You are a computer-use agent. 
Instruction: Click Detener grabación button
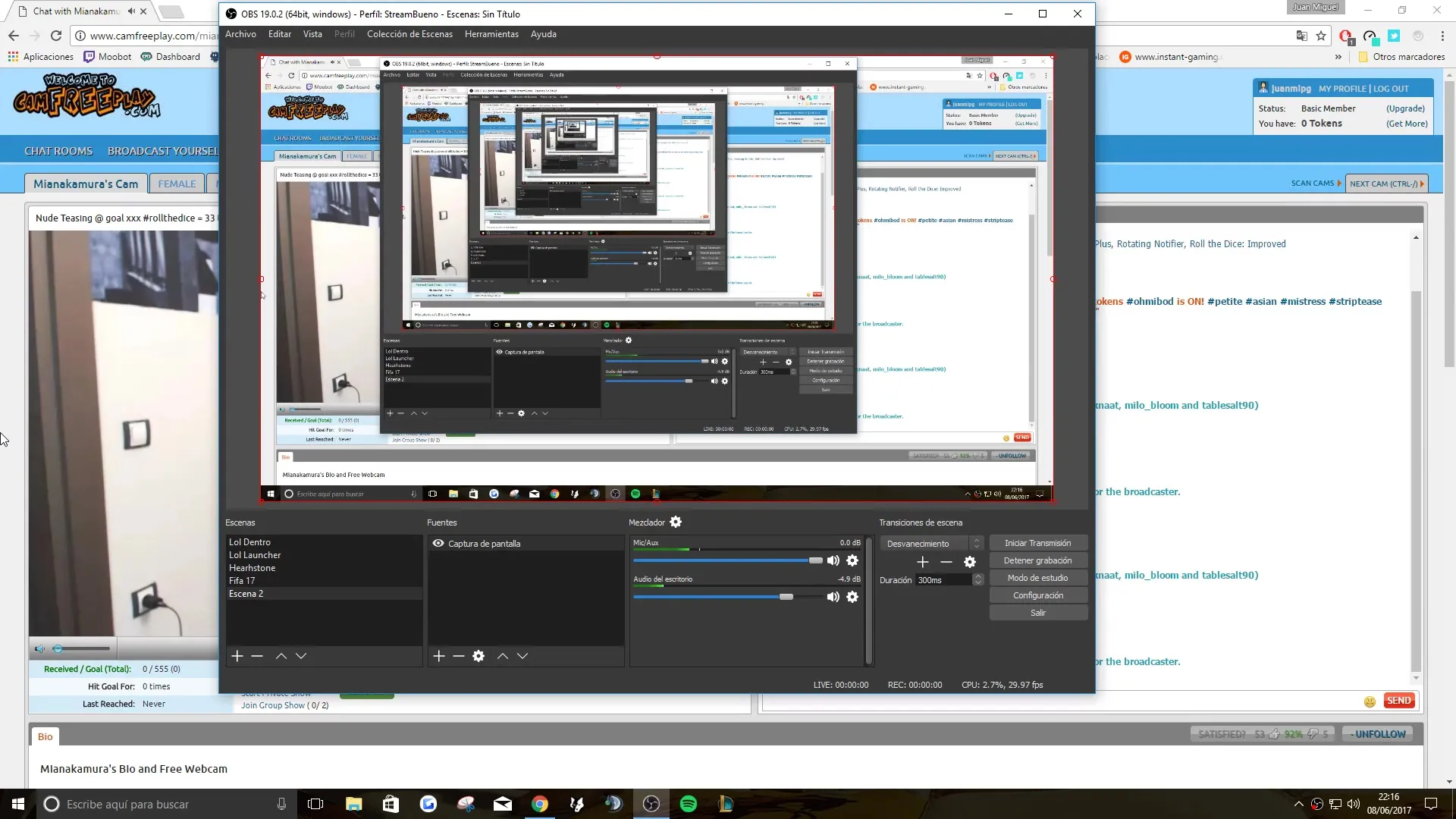pyautogui.click(x=1037, y=560)
